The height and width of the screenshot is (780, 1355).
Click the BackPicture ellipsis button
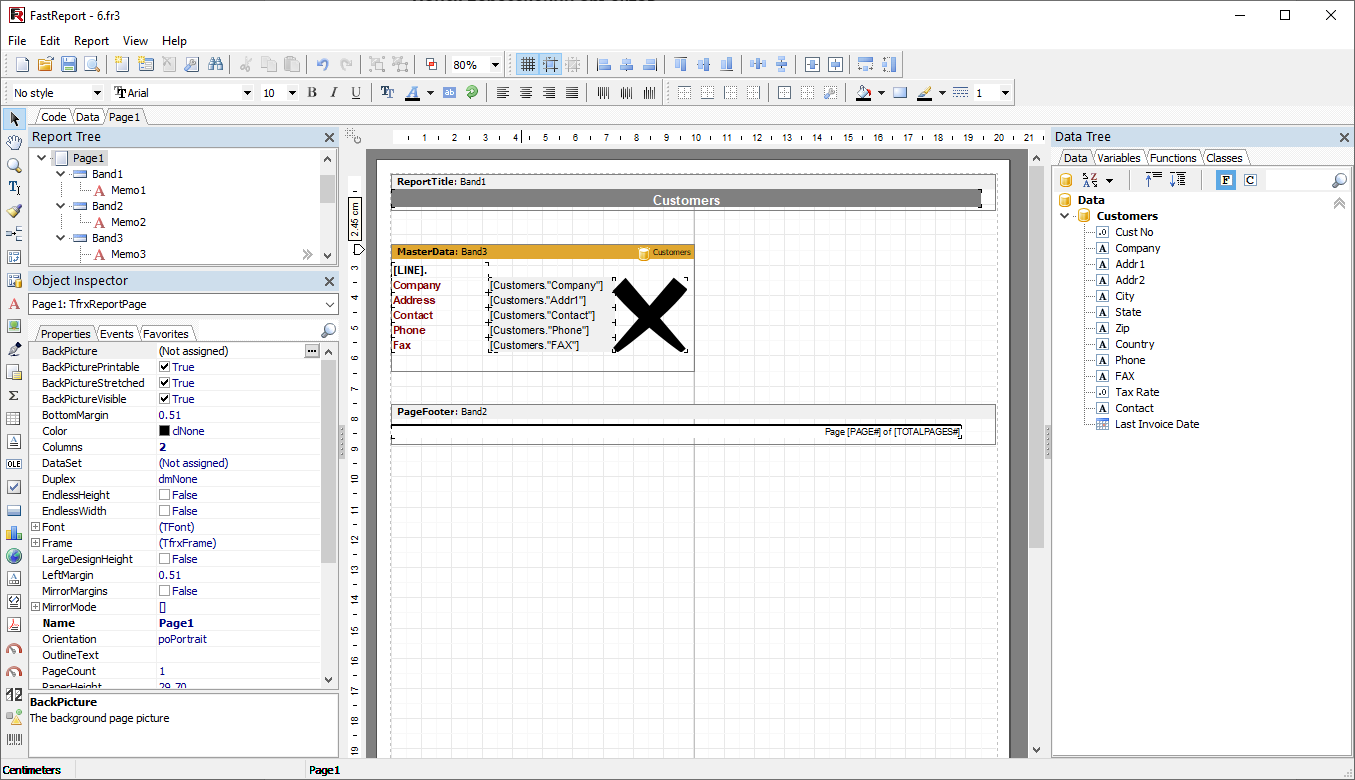pyautogui.click(x=312, y=351)
